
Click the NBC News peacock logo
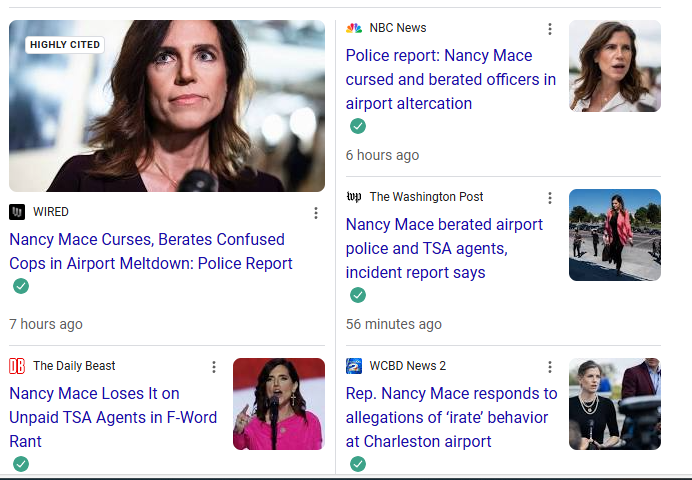pyautogui.click(x=354, y=28)
